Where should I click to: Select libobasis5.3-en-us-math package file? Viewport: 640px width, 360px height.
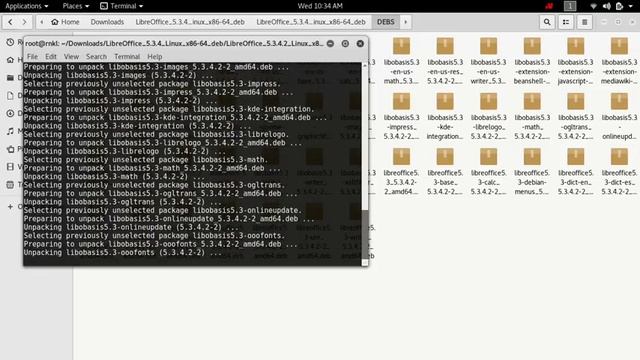tap(401, 61)
